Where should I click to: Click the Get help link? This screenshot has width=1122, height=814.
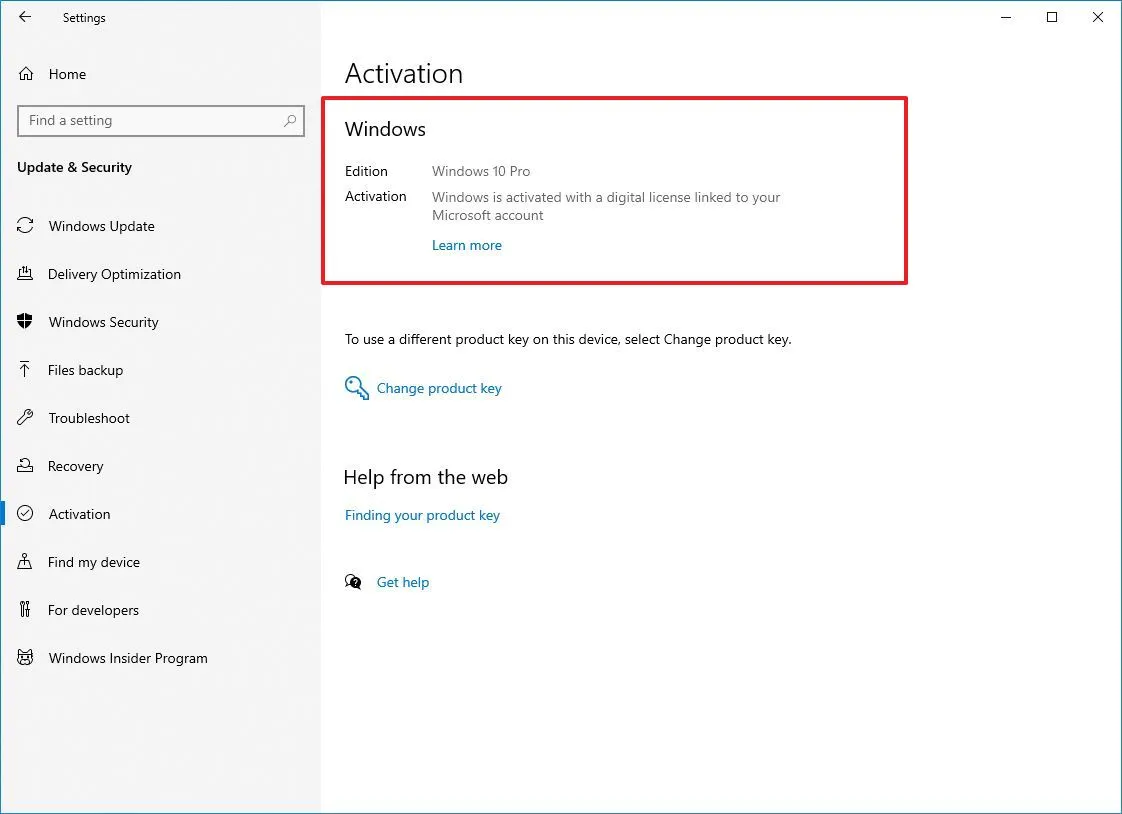[403, 582]
